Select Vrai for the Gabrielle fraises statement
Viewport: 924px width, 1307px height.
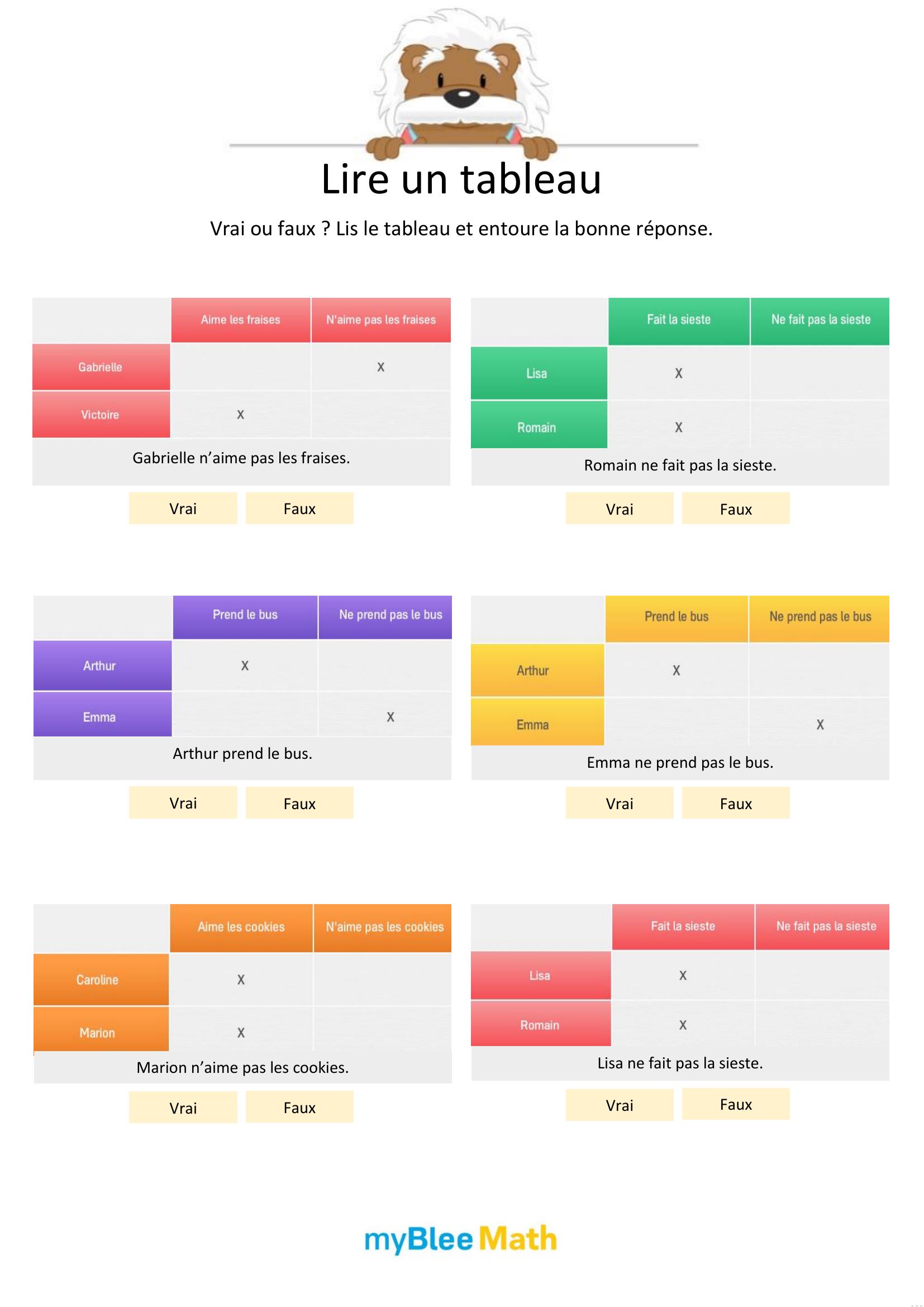click(x=183, y=508)
